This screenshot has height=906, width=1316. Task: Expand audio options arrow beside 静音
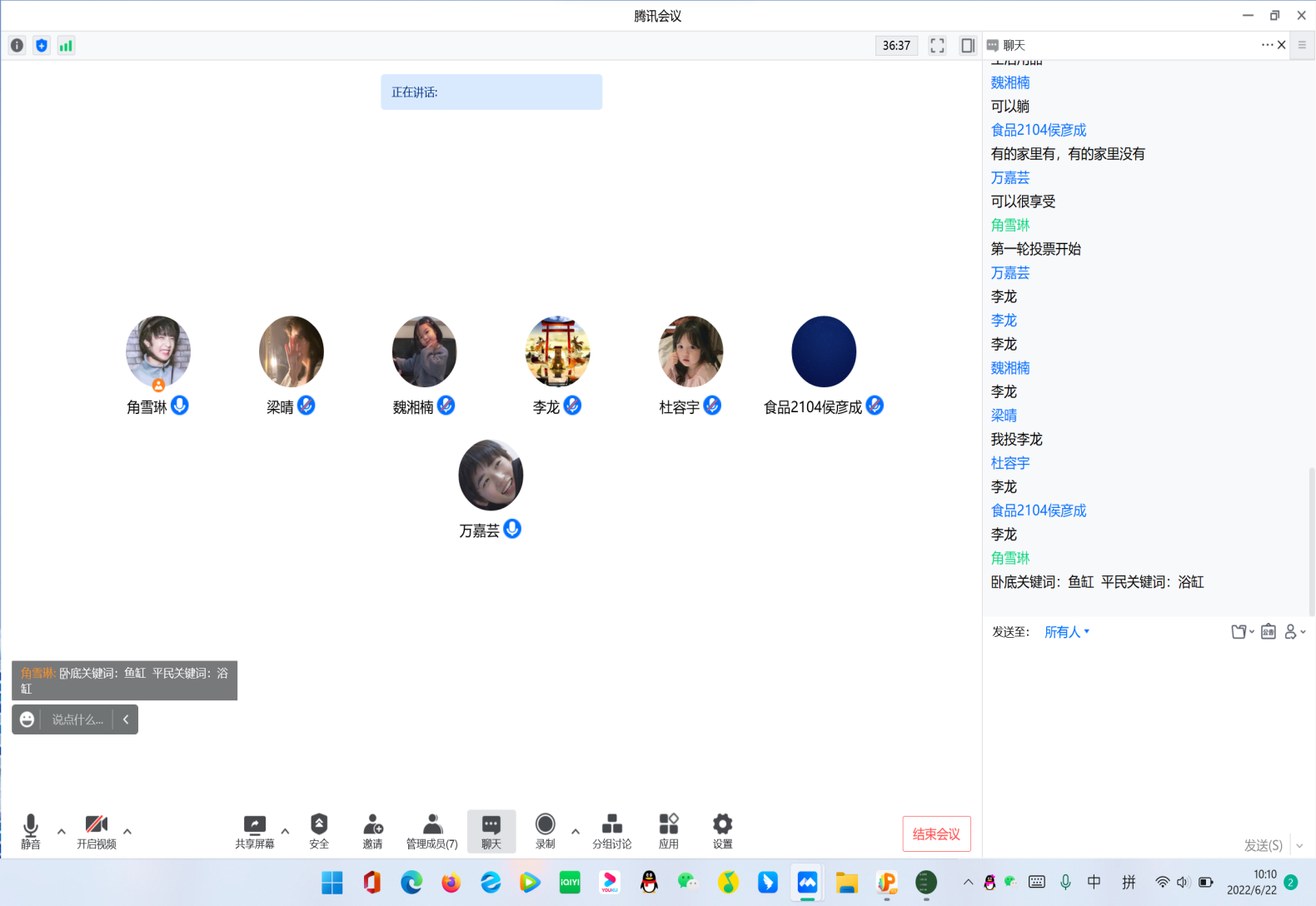pos(62,831)
